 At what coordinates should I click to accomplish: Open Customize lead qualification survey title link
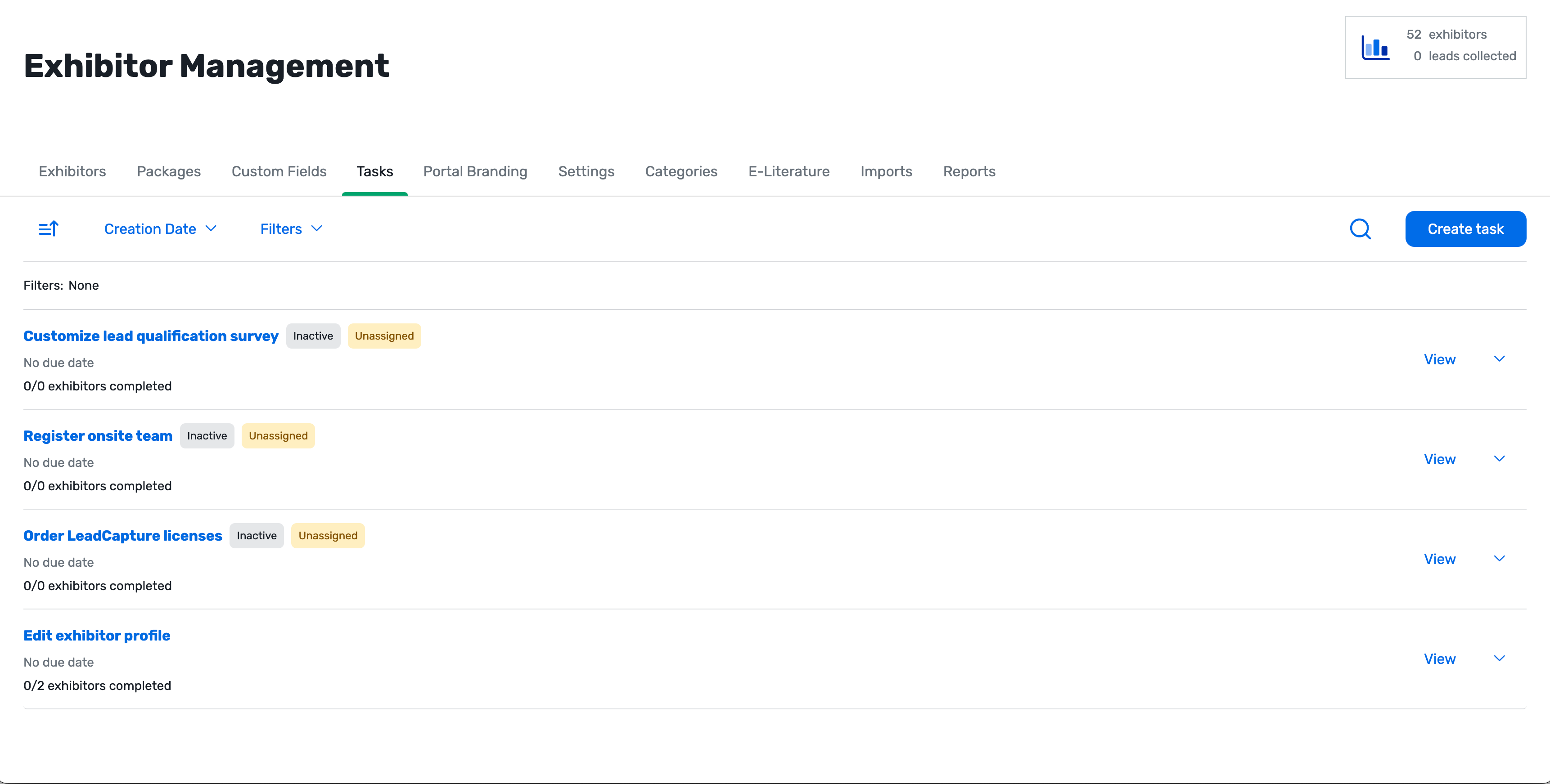point(151,336)
